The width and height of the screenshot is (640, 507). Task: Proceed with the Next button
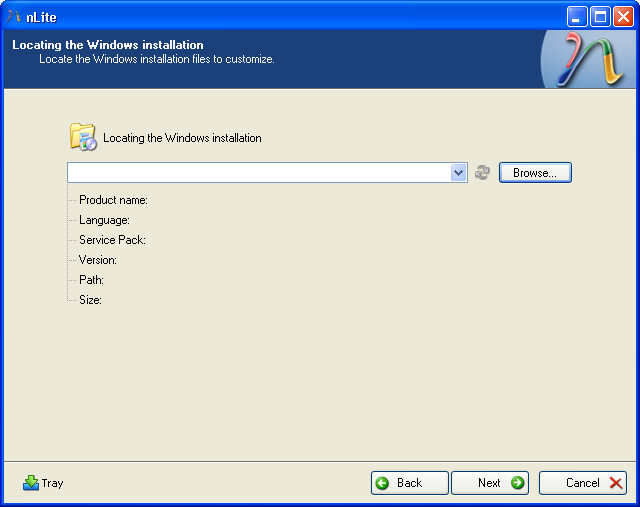(490, 483)
